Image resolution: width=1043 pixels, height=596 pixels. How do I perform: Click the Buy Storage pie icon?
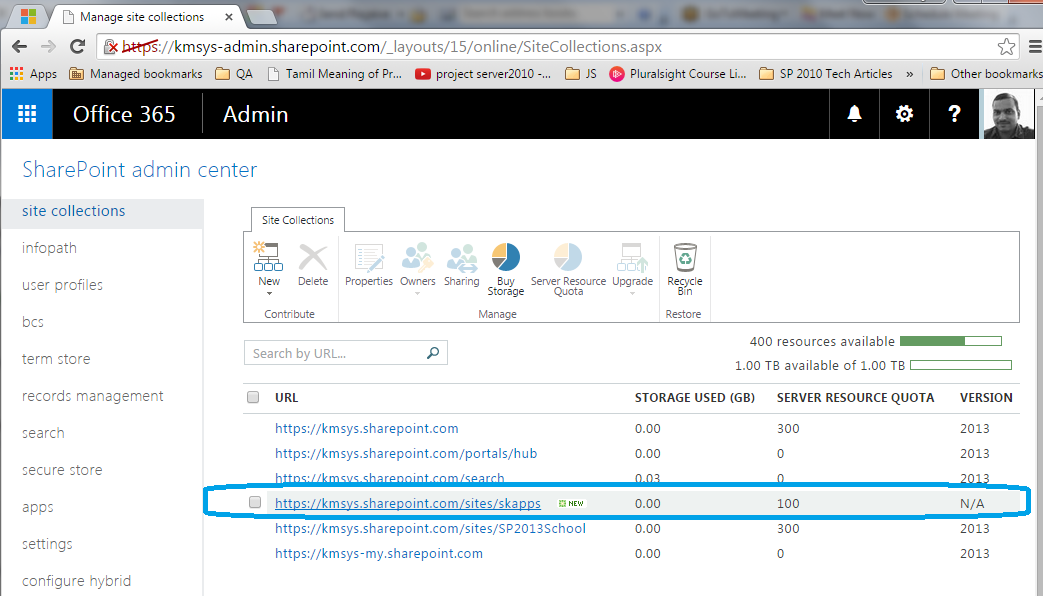point(506,257)
